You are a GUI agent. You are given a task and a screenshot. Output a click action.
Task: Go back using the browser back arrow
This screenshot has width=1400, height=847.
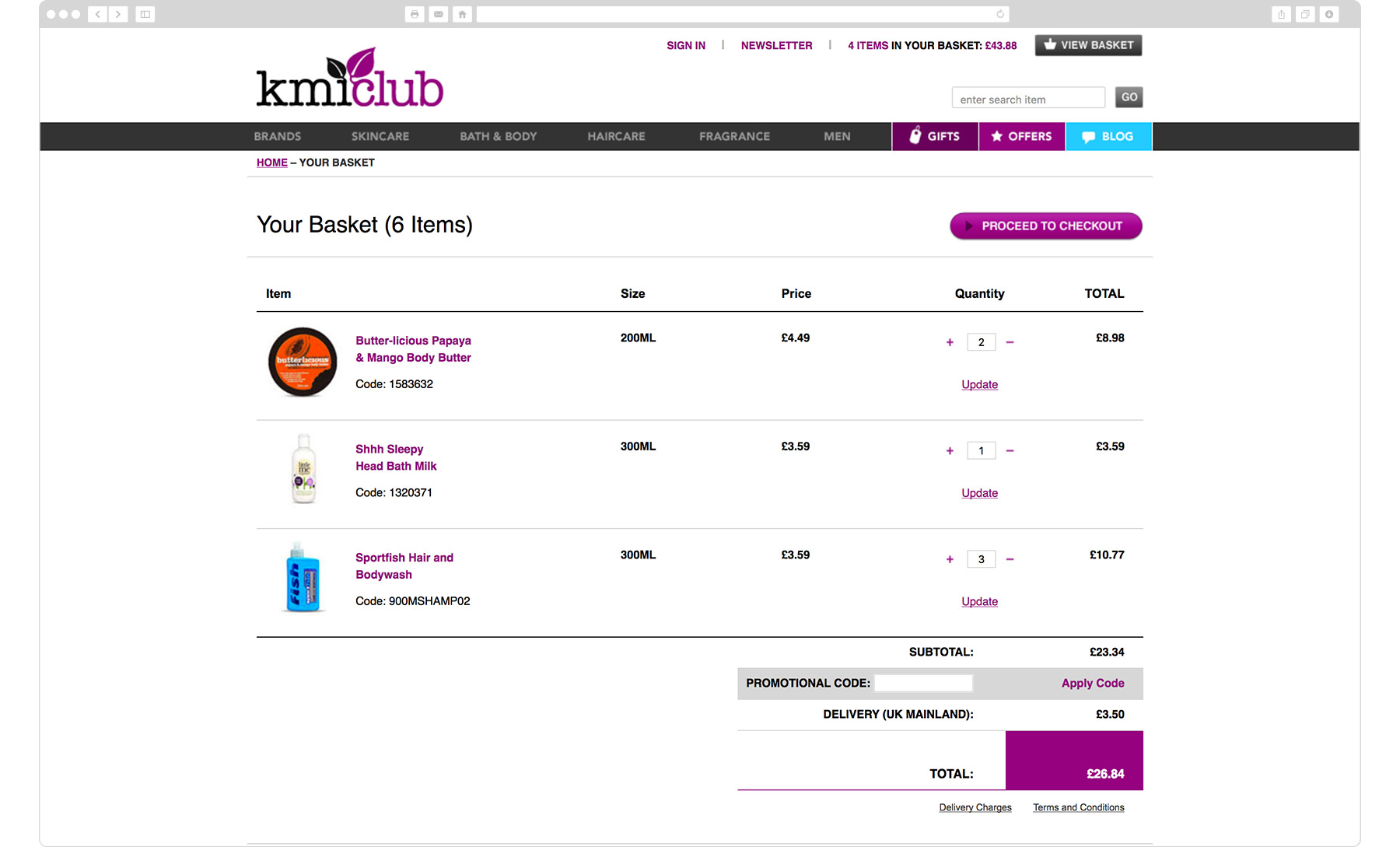[97, 14]
